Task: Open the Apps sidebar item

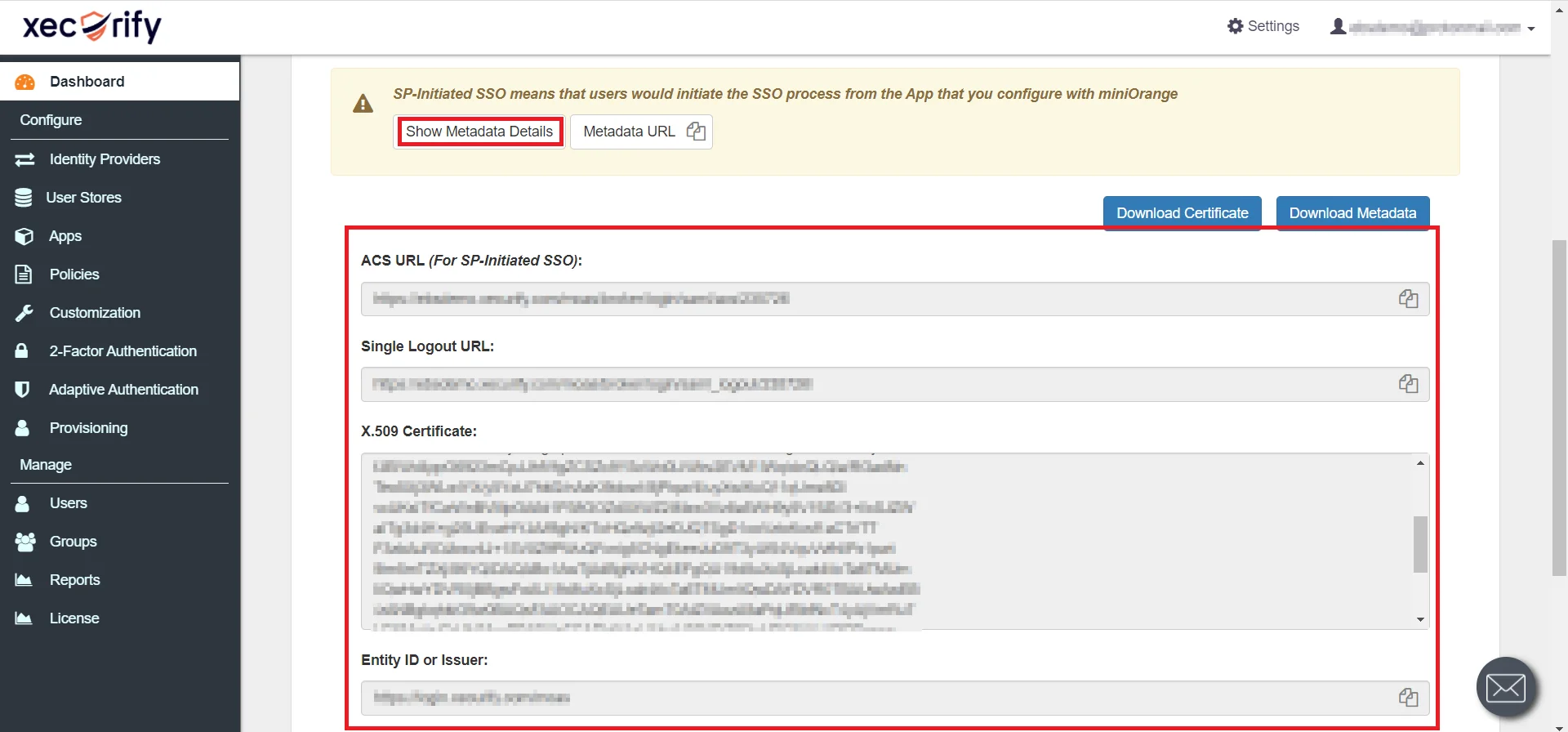Action: click(65, 236)
